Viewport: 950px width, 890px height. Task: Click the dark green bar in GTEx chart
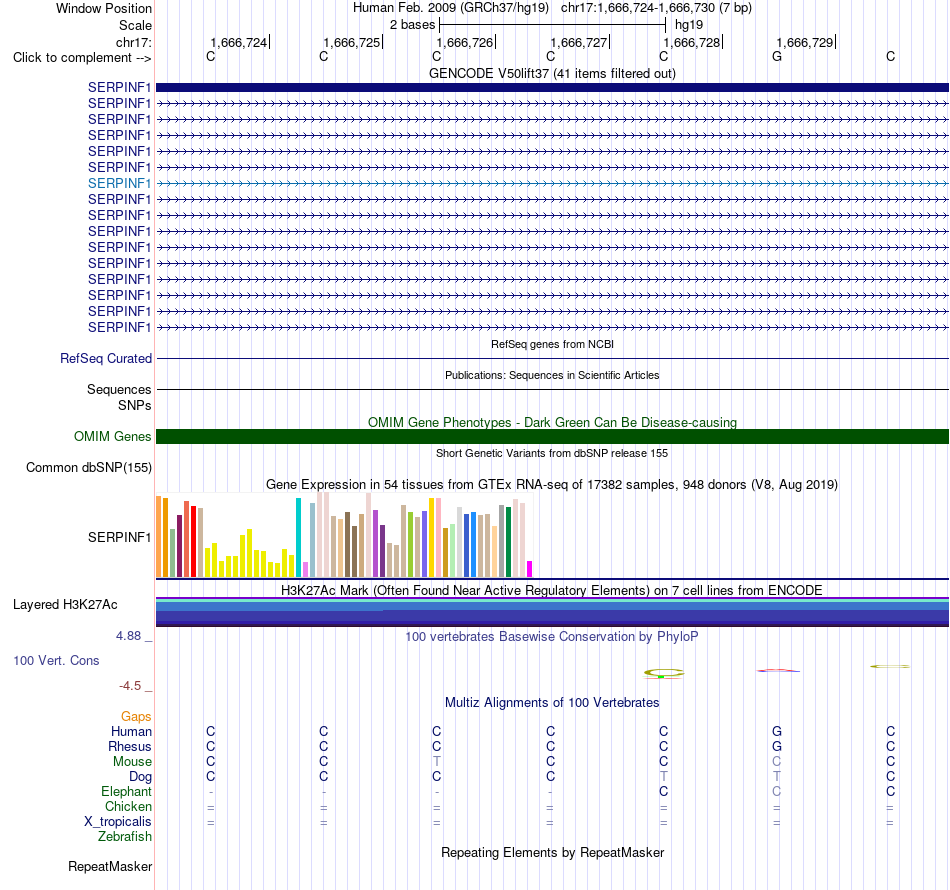pos(508,542)
